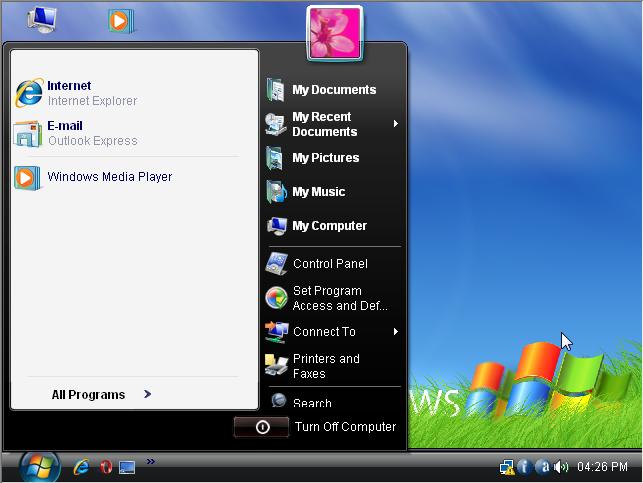Click the network warning tray icon

pyautogui.click(x=507, y=467)
